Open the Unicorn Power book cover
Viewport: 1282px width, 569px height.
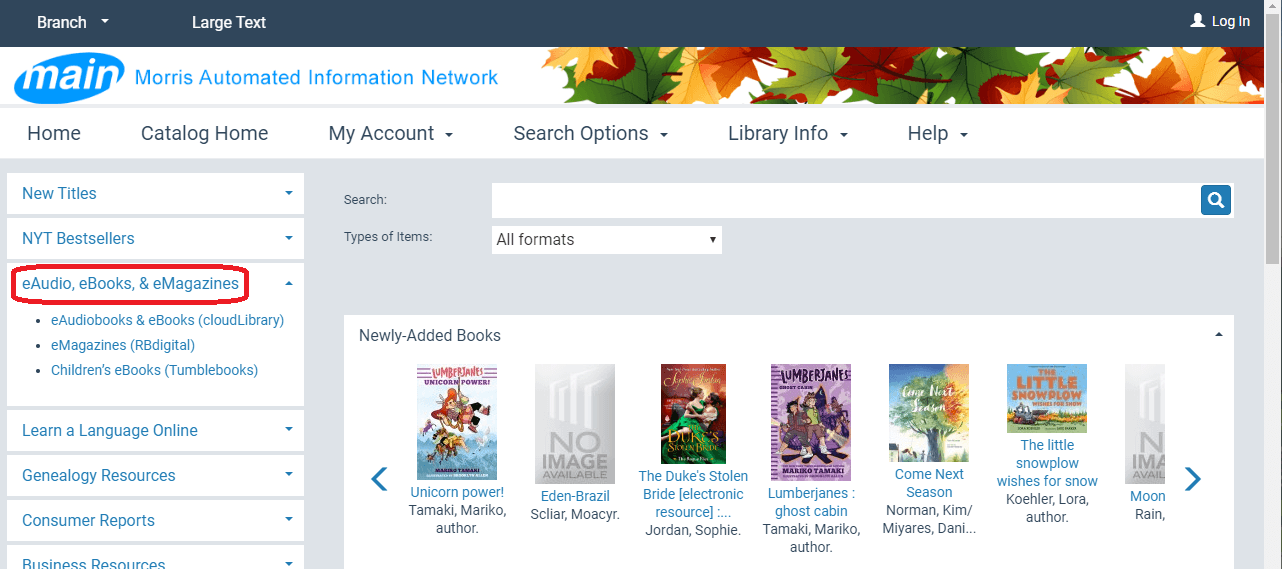point(456,423)
